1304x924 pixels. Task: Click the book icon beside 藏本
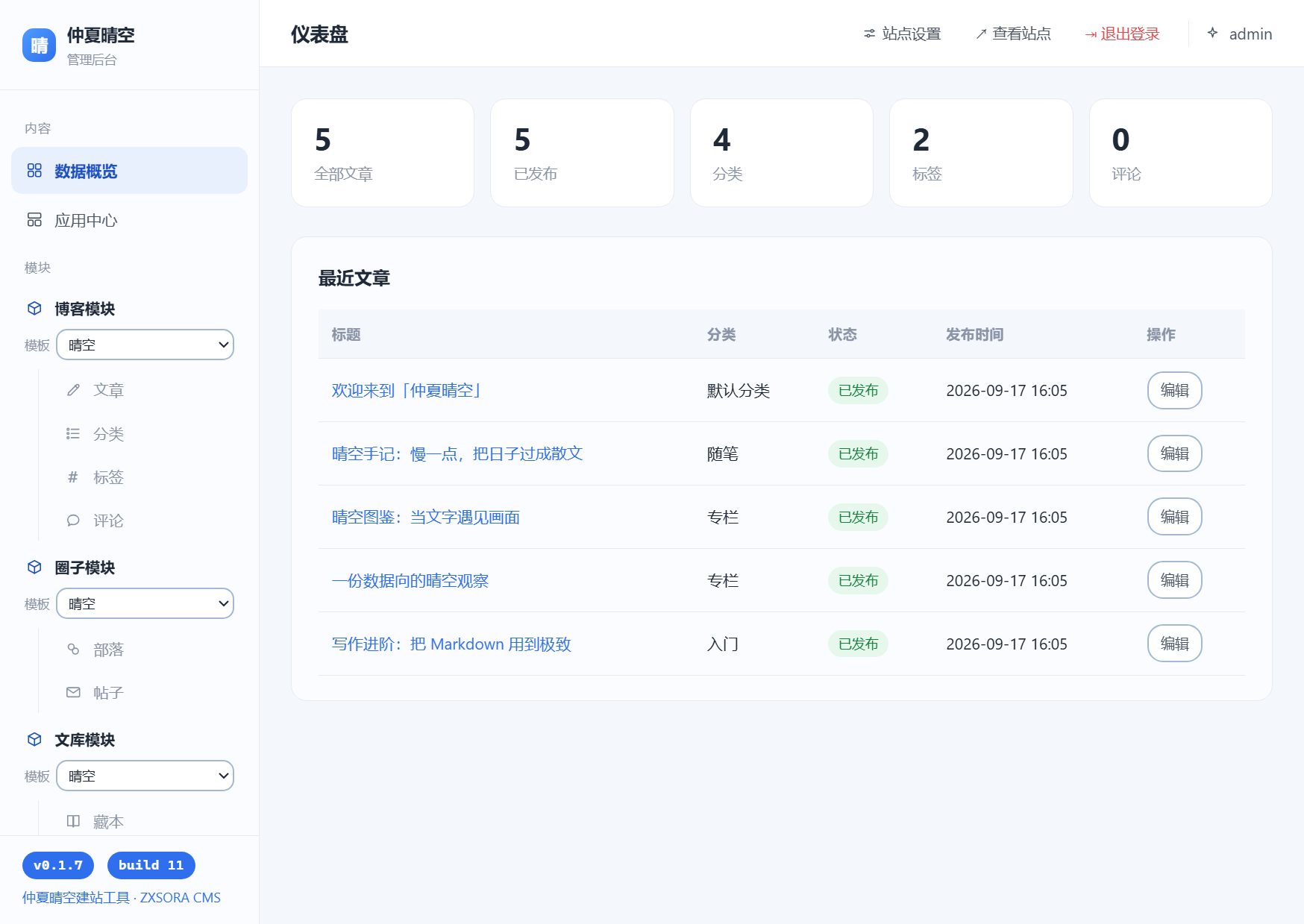(73, 821)
